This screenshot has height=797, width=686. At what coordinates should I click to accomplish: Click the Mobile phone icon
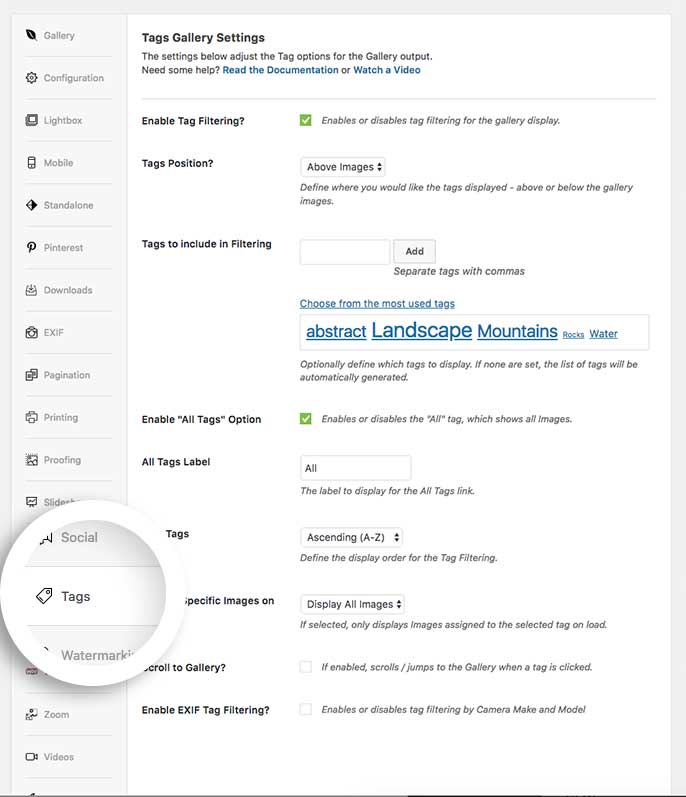[32, 163]
